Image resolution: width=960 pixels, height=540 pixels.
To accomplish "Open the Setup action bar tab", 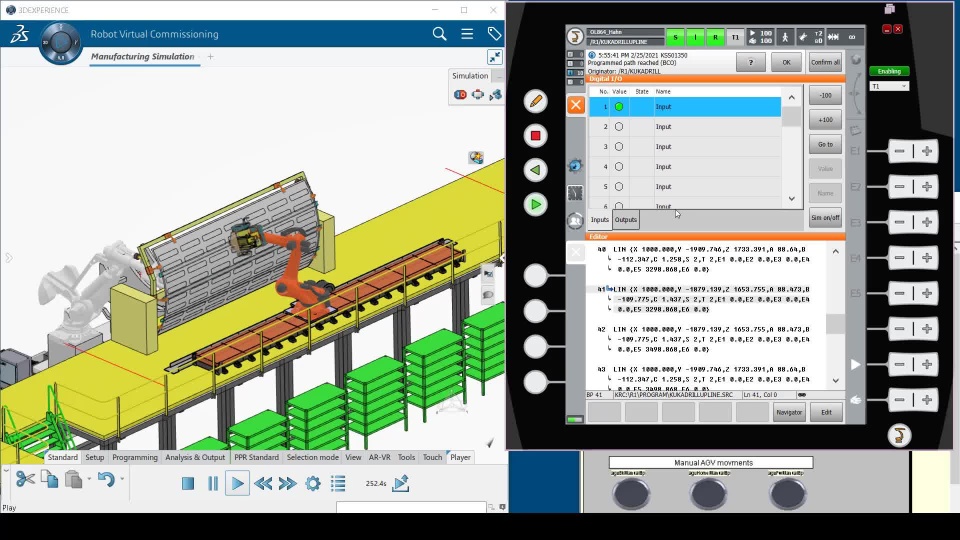I will pyautogui.click(x=94, y=457).
